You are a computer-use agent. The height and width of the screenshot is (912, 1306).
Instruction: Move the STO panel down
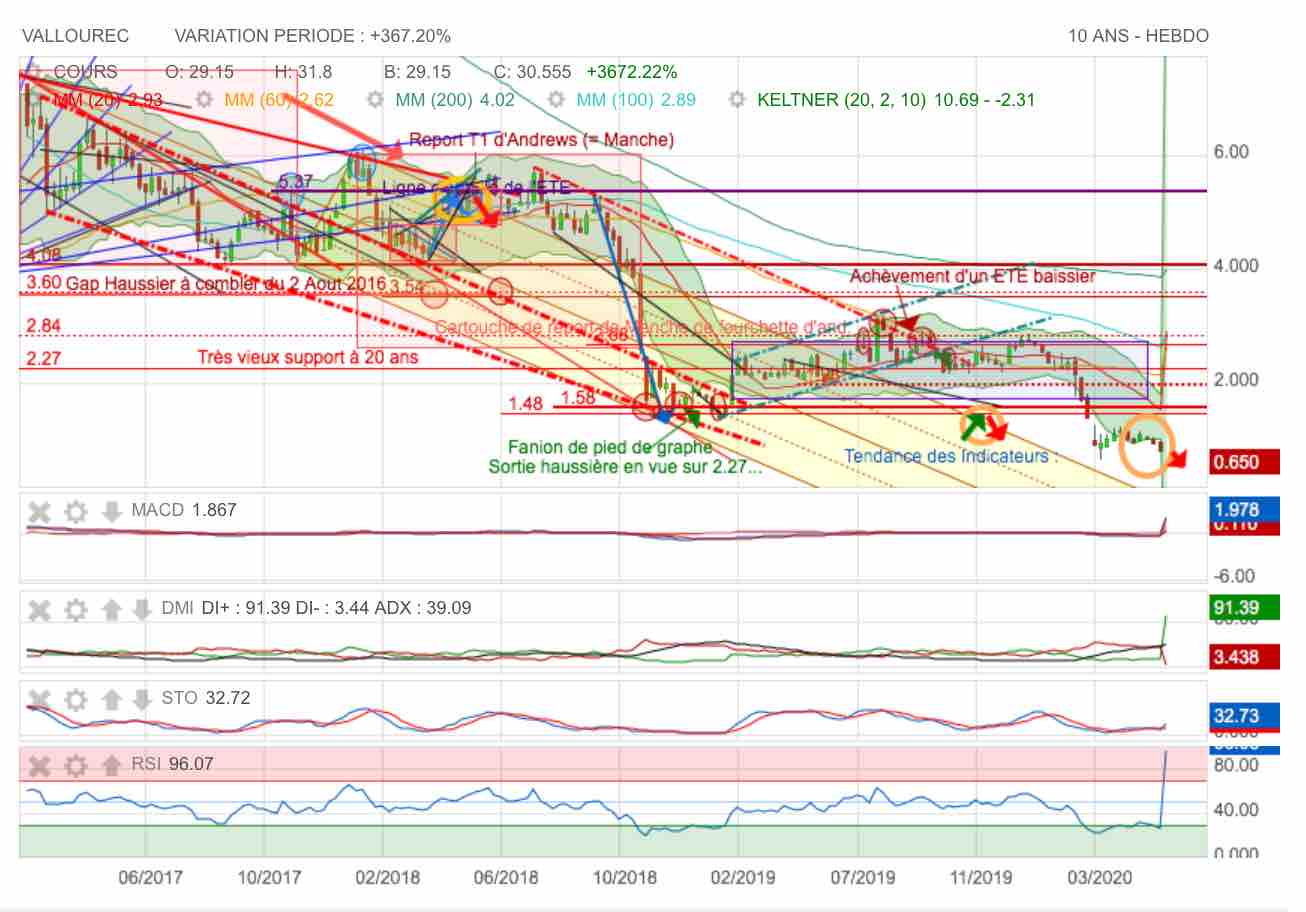[143, 699]
